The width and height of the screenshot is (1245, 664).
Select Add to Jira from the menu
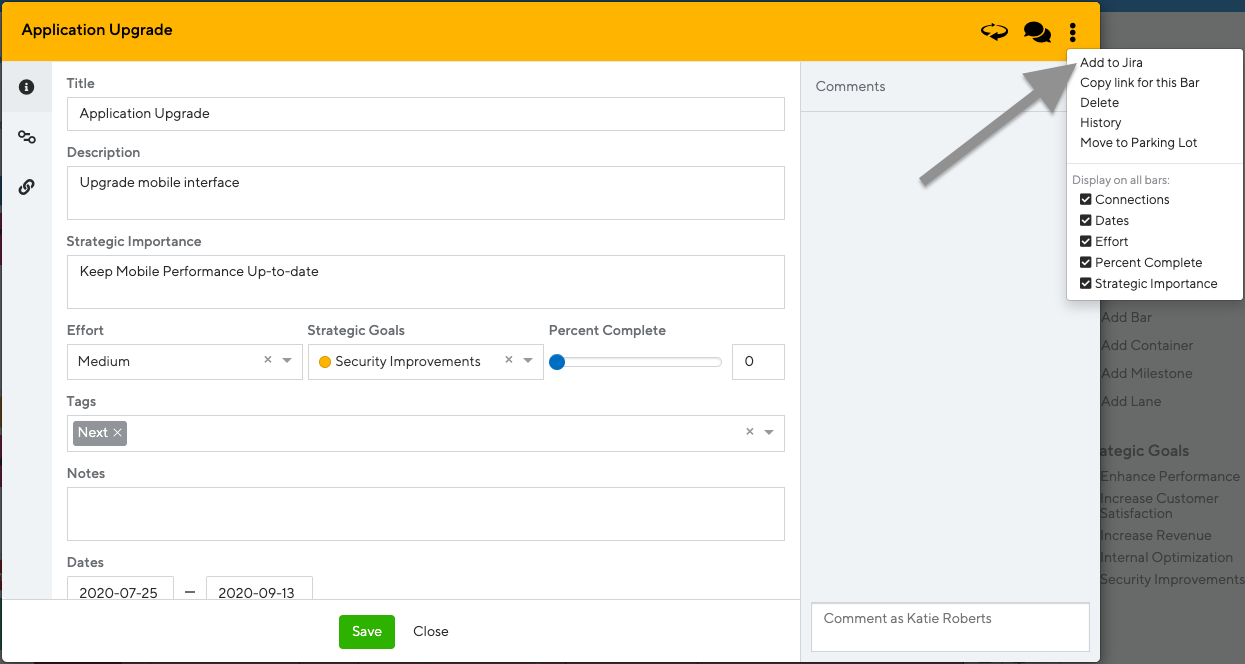click(1111, 62)
